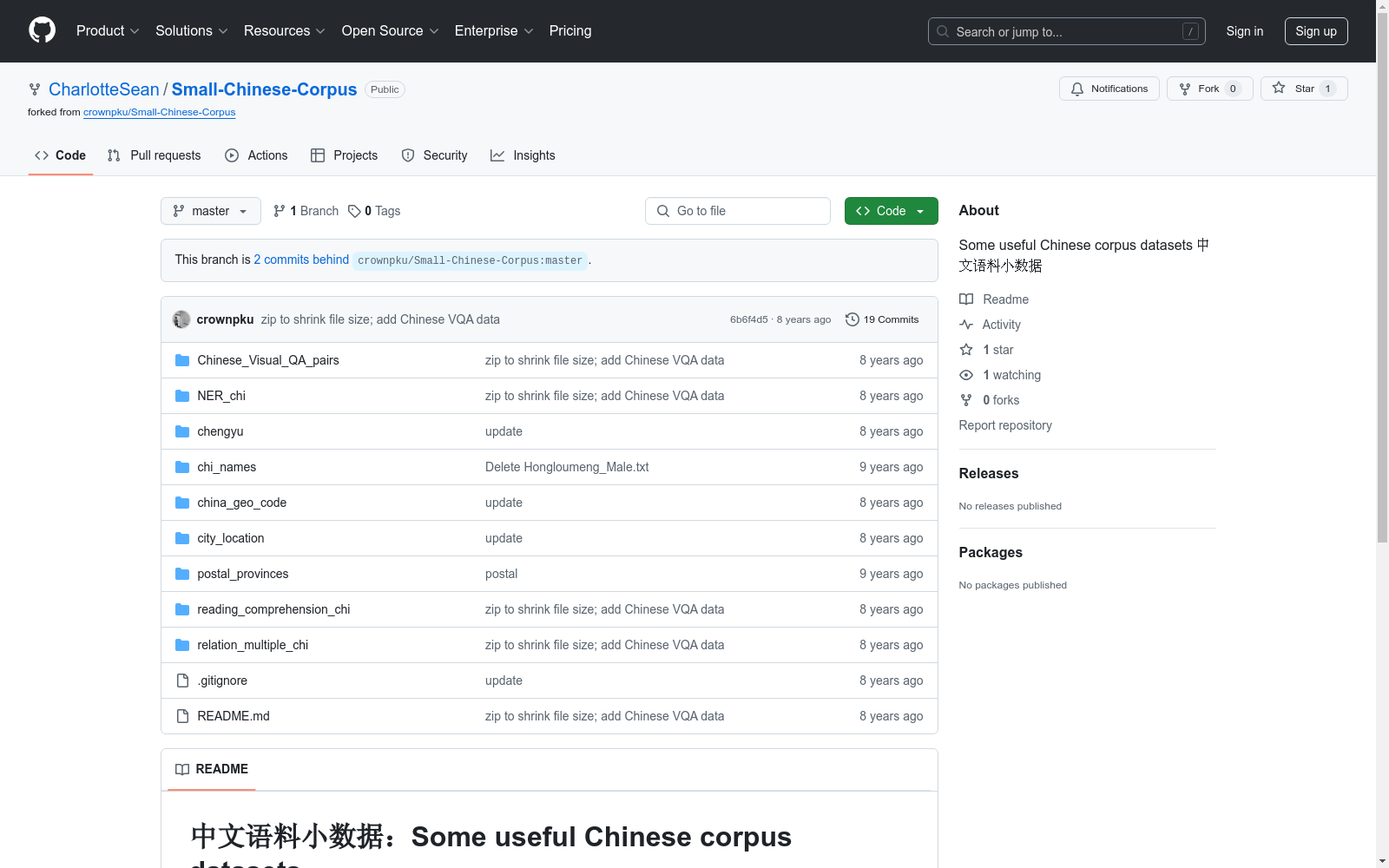
Task: Click the crownpku avatar image
Action: coord(181,319)
